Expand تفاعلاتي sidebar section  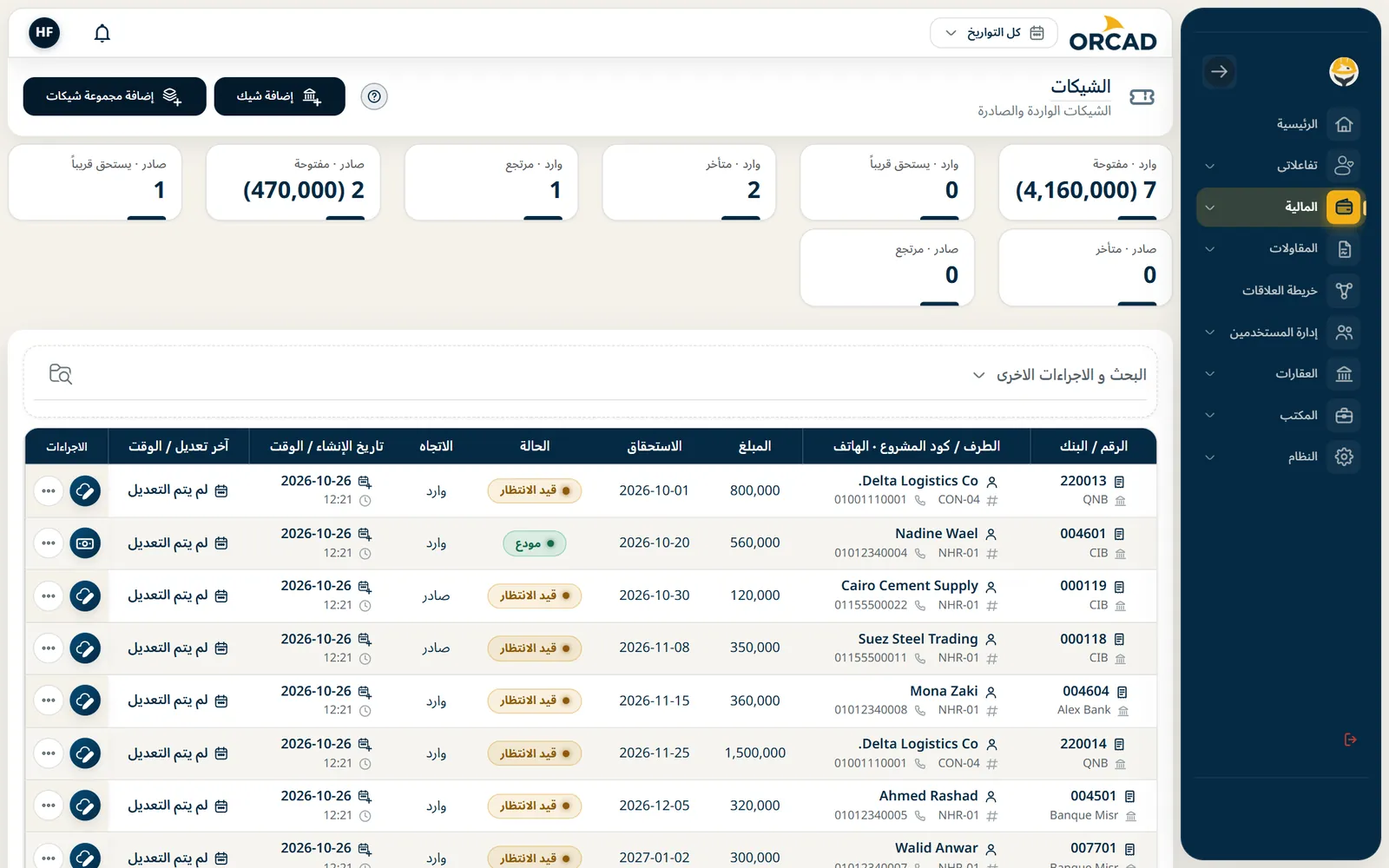[1210, 166]
